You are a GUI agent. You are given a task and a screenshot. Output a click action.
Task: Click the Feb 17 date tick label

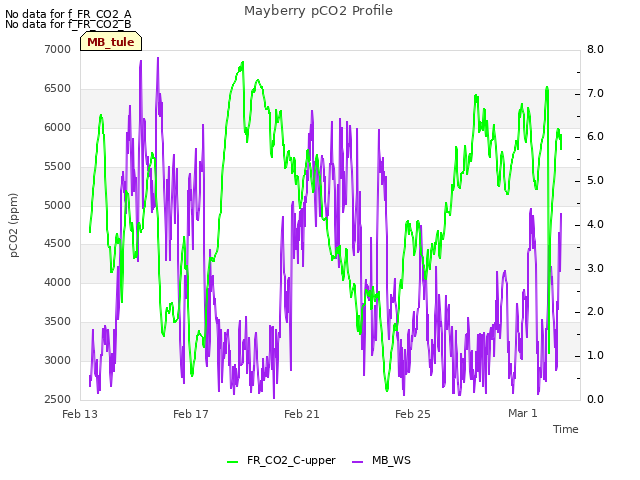(x=191, y=414)
